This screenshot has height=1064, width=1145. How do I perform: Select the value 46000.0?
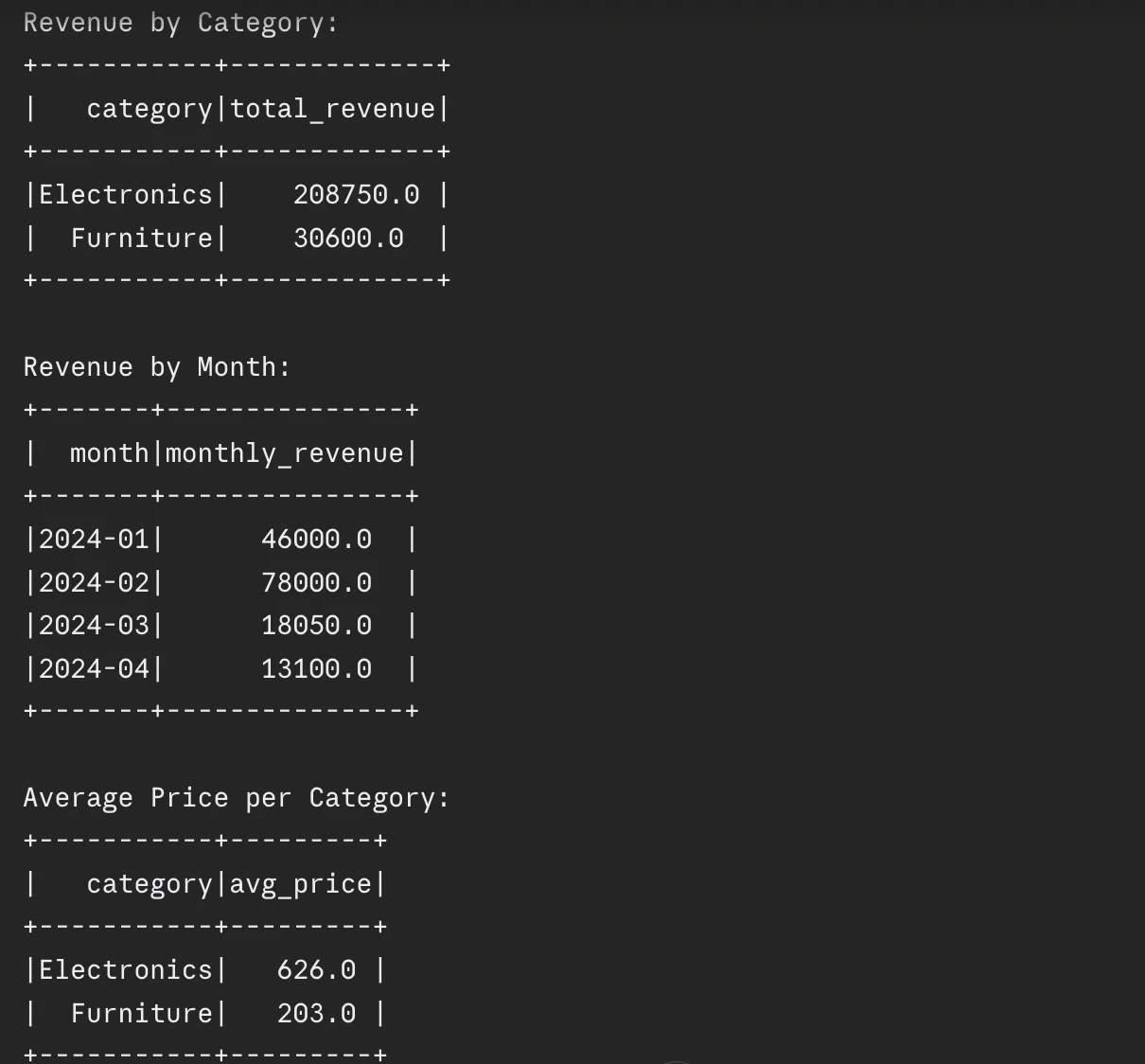point(316,540)
